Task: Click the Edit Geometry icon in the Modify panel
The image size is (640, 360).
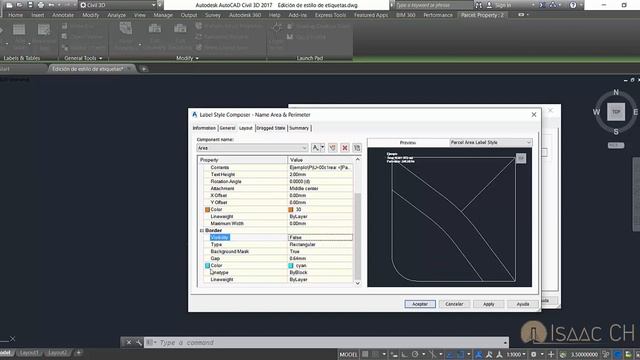Action: 154,29
